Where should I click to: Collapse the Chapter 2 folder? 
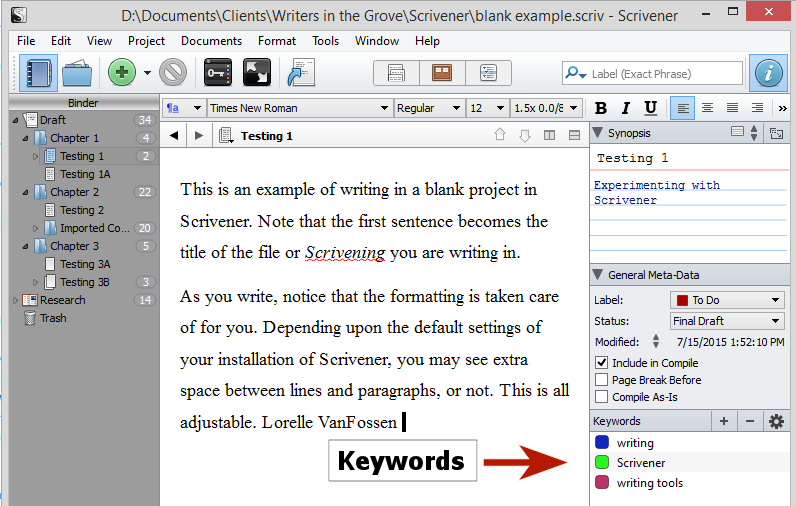click(25, 192)
